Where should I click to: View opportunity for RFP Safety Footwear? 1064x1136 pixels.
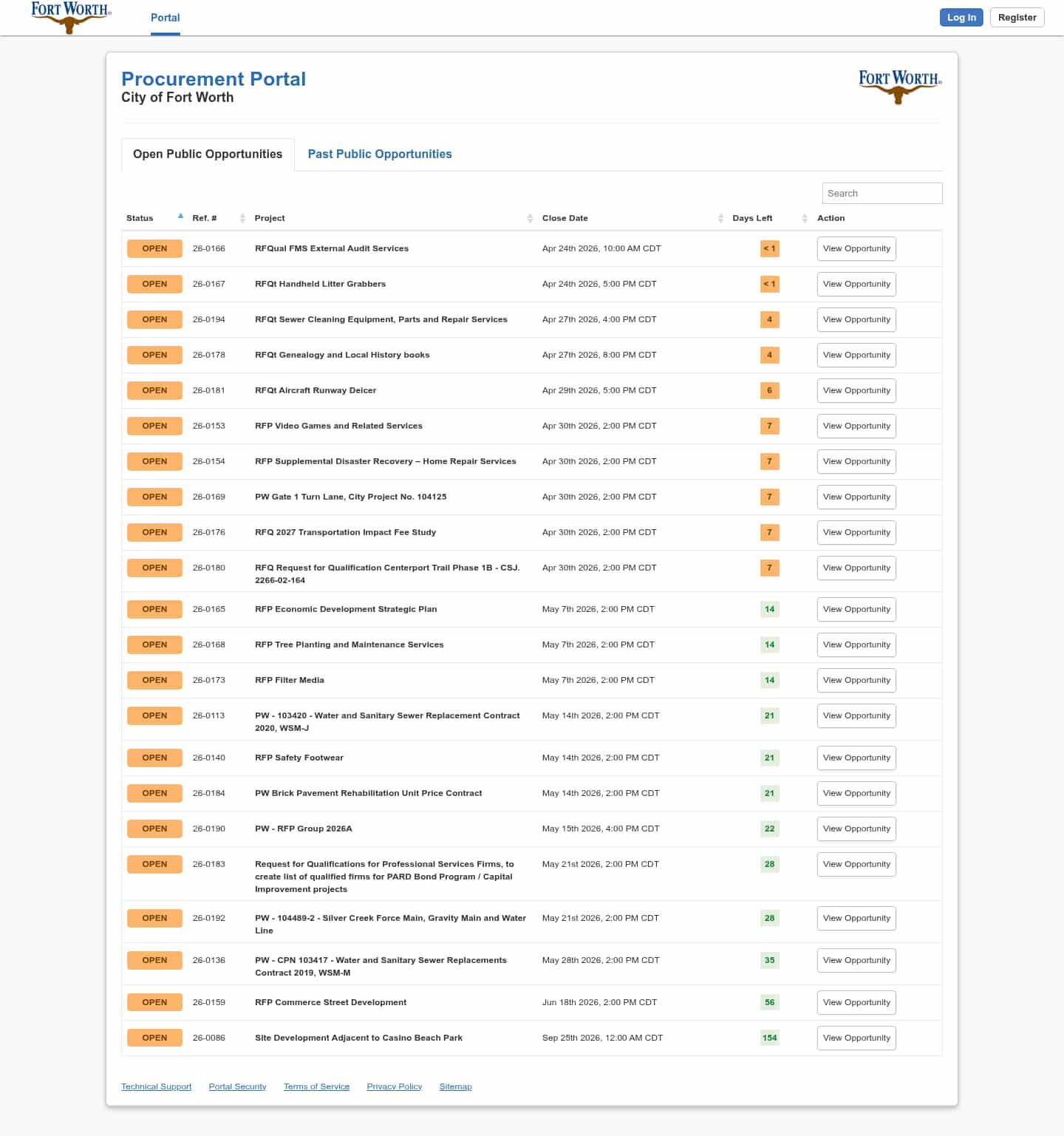point(856,758)
